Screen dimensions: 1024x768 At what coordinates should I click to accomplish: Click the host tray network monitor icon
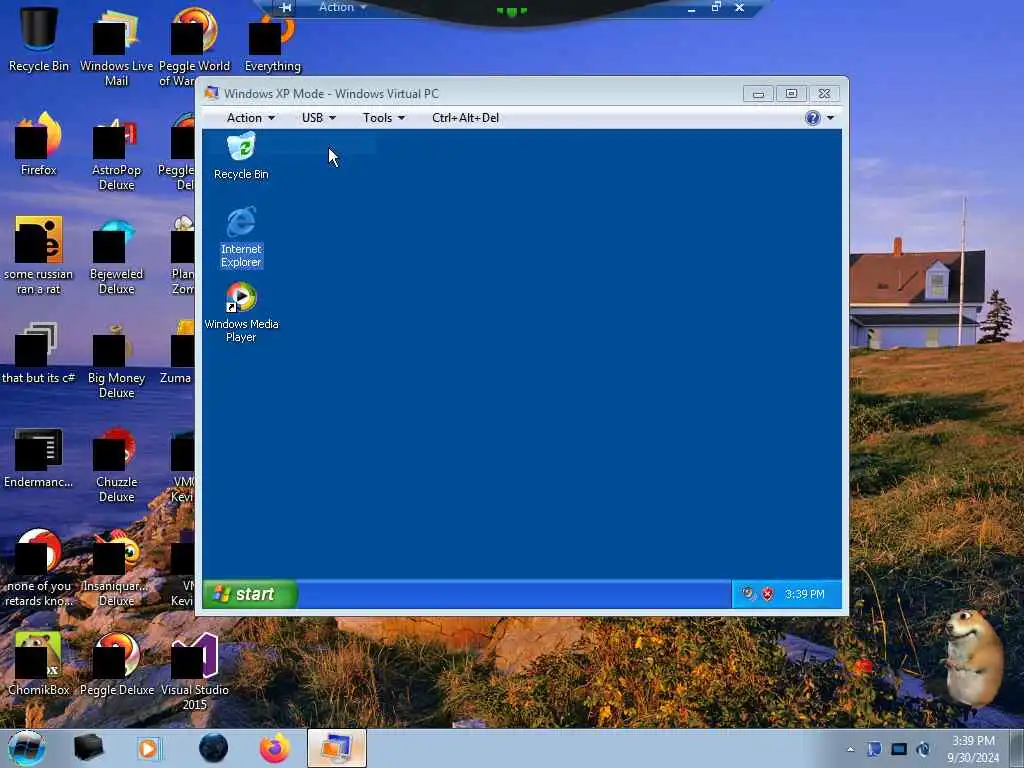click(899, 749)
